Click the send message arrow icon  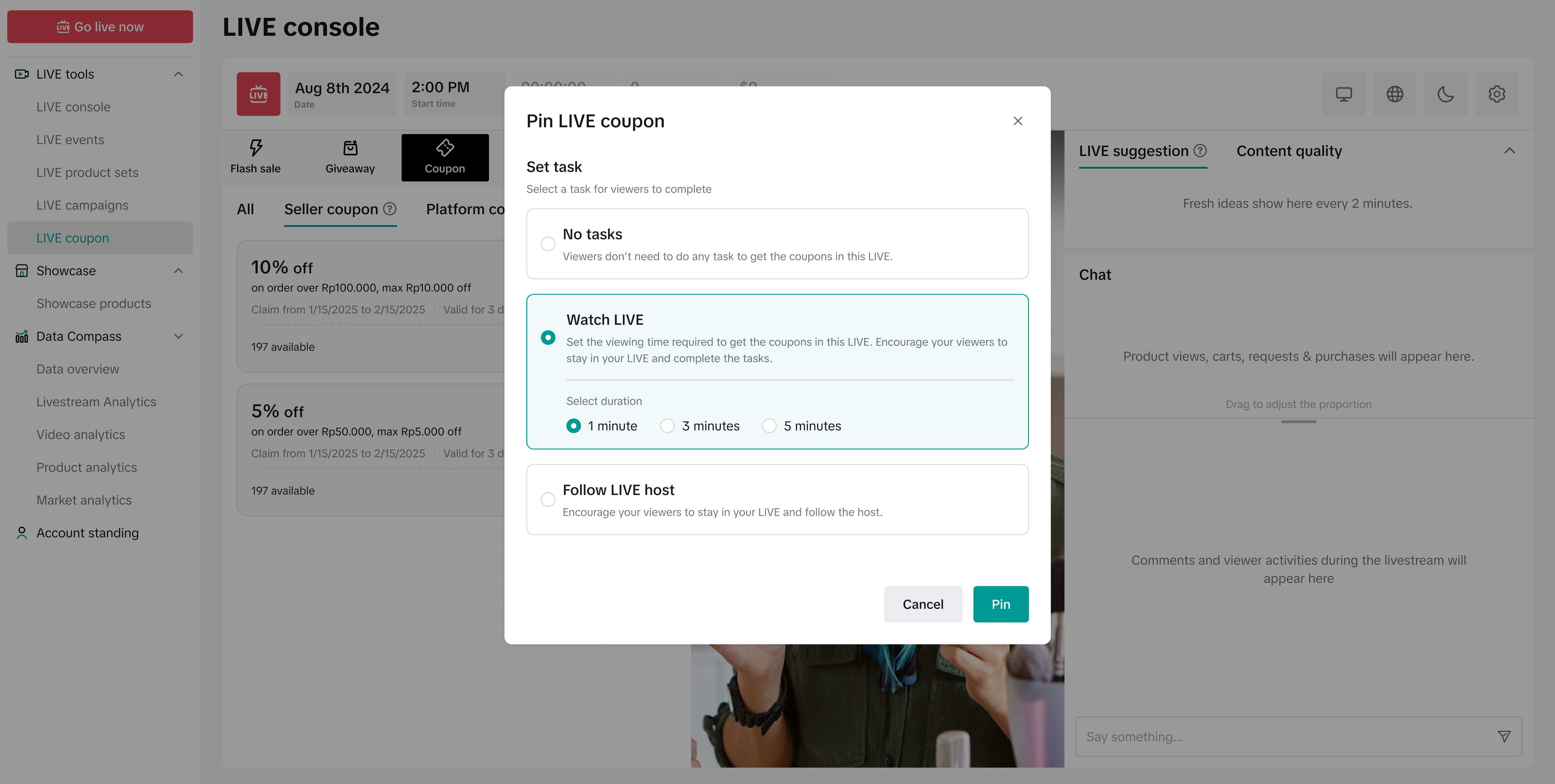[1504, 736]
